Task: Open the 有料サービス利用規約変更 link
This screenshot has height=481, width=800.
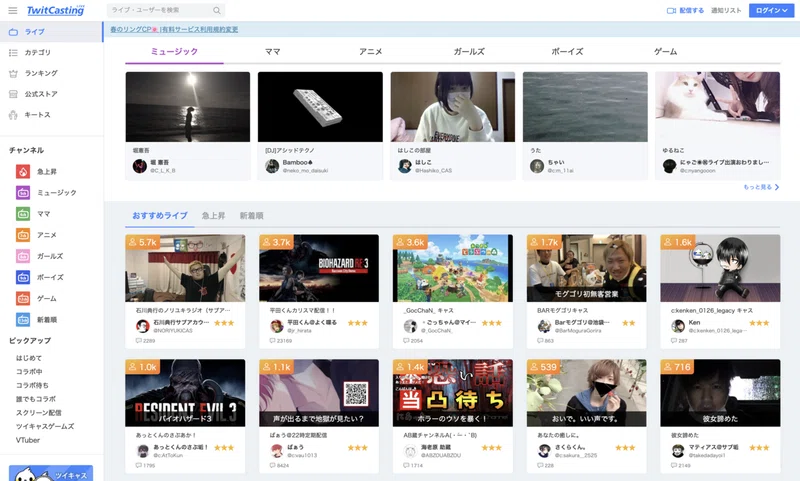Action: coord(200,30)
